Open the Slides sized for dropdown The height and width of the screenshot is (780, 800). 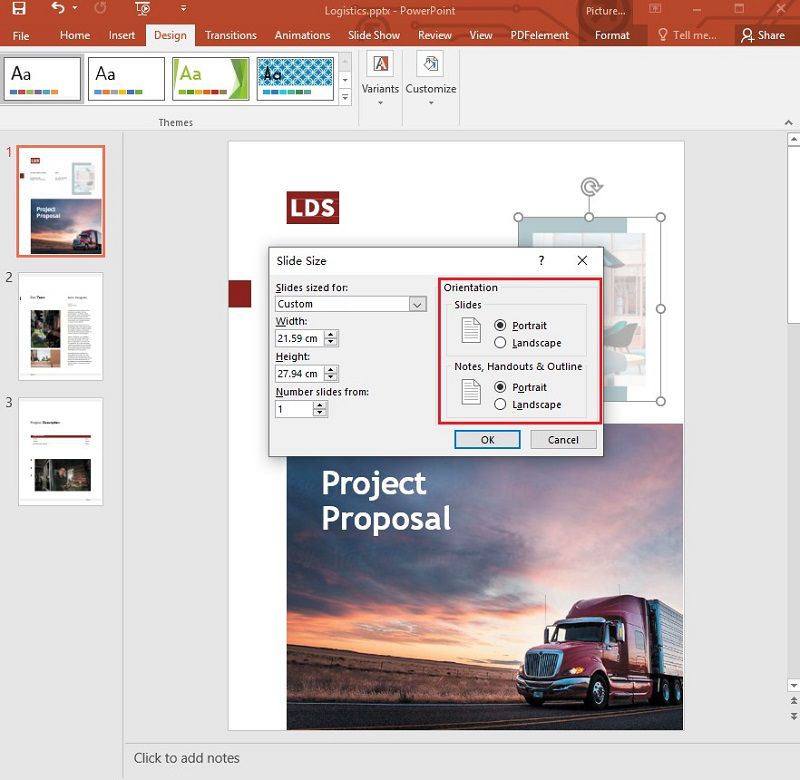coord(419,303)
